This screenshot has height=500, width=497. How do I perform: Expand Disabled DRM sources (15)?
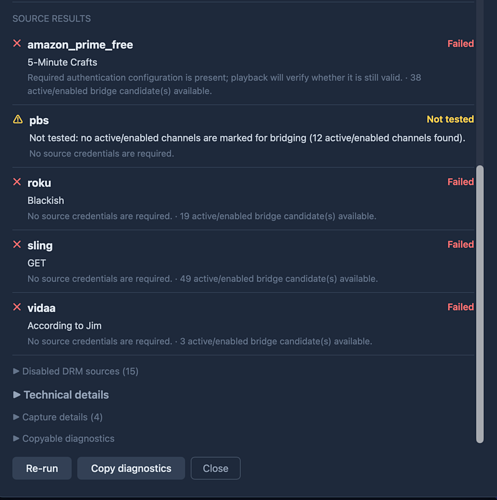[76, 371]
